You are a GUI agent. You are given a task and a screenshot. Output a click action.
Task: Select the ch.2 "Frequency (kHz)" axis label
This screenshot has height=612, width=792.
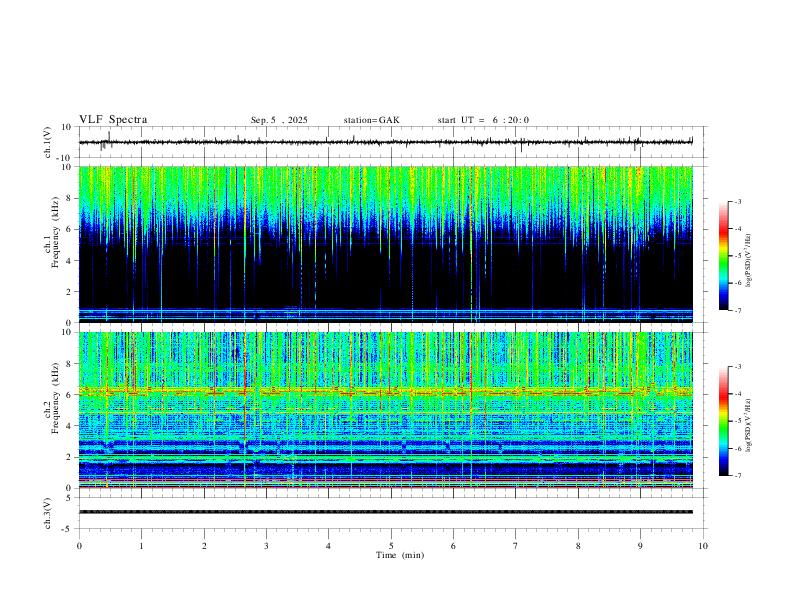[x=55, y=397]
